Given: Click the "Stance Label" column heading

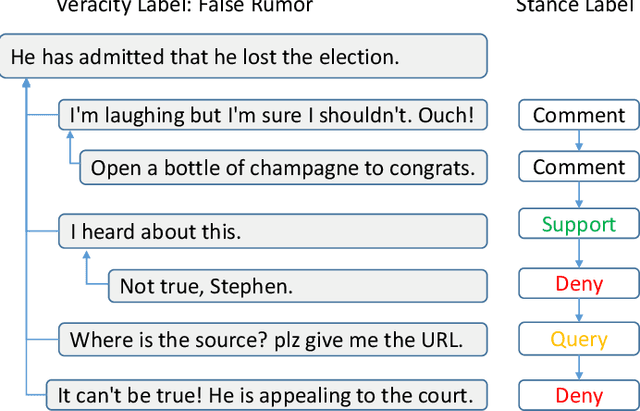Looking at the screenshot, I should pyautogui.click(x=577, y=7).
